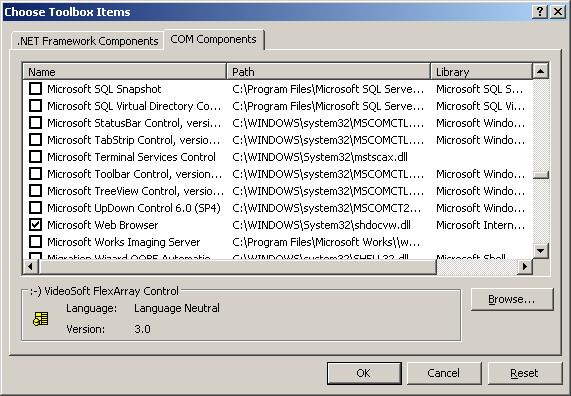Enable Microsoft Toolbar Control checkbox

pos(35,173)
